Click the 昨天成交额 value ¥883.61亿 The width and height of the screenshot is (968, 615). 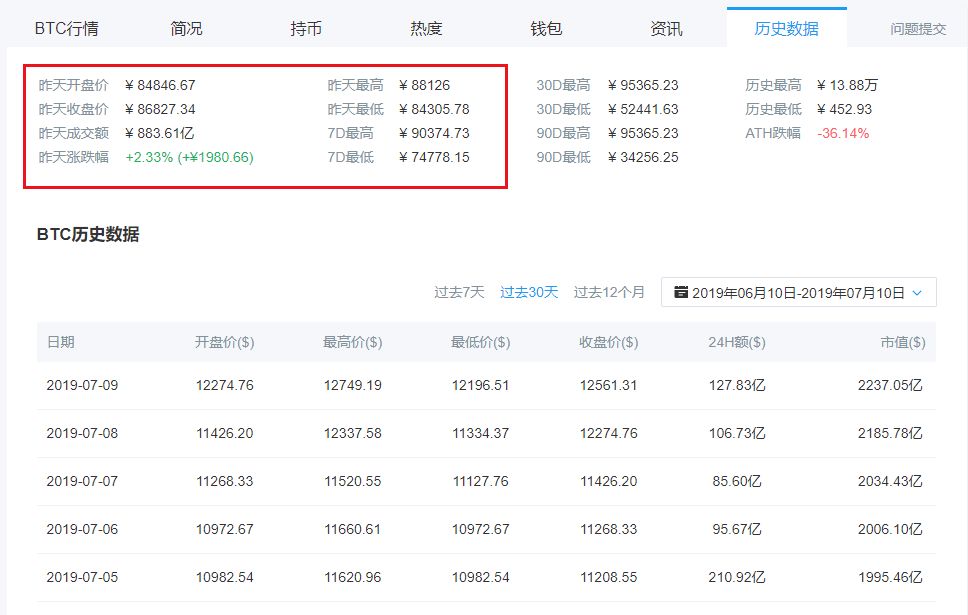[160, 133]
